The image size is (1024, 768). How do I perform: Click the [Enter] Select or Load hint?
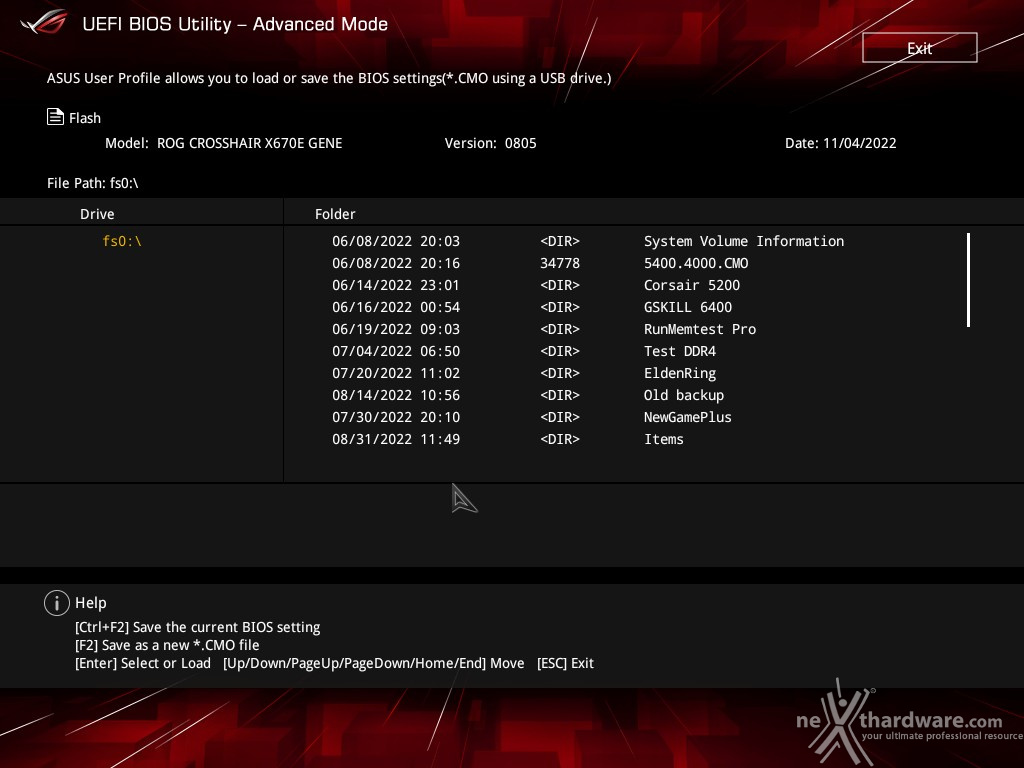(x=143, y=664)
